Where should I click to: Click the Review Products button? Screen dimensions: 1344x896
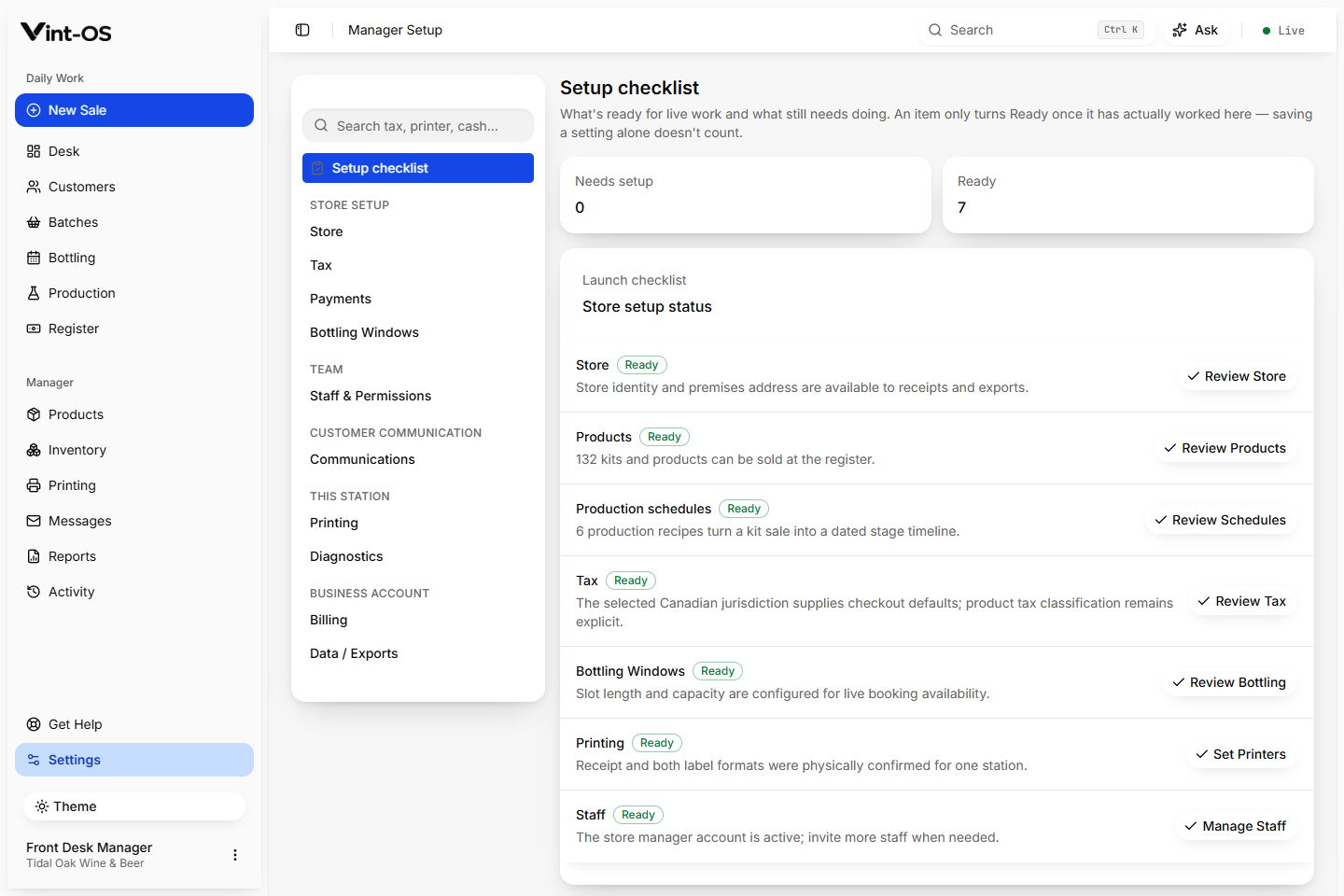point(1225,448)
